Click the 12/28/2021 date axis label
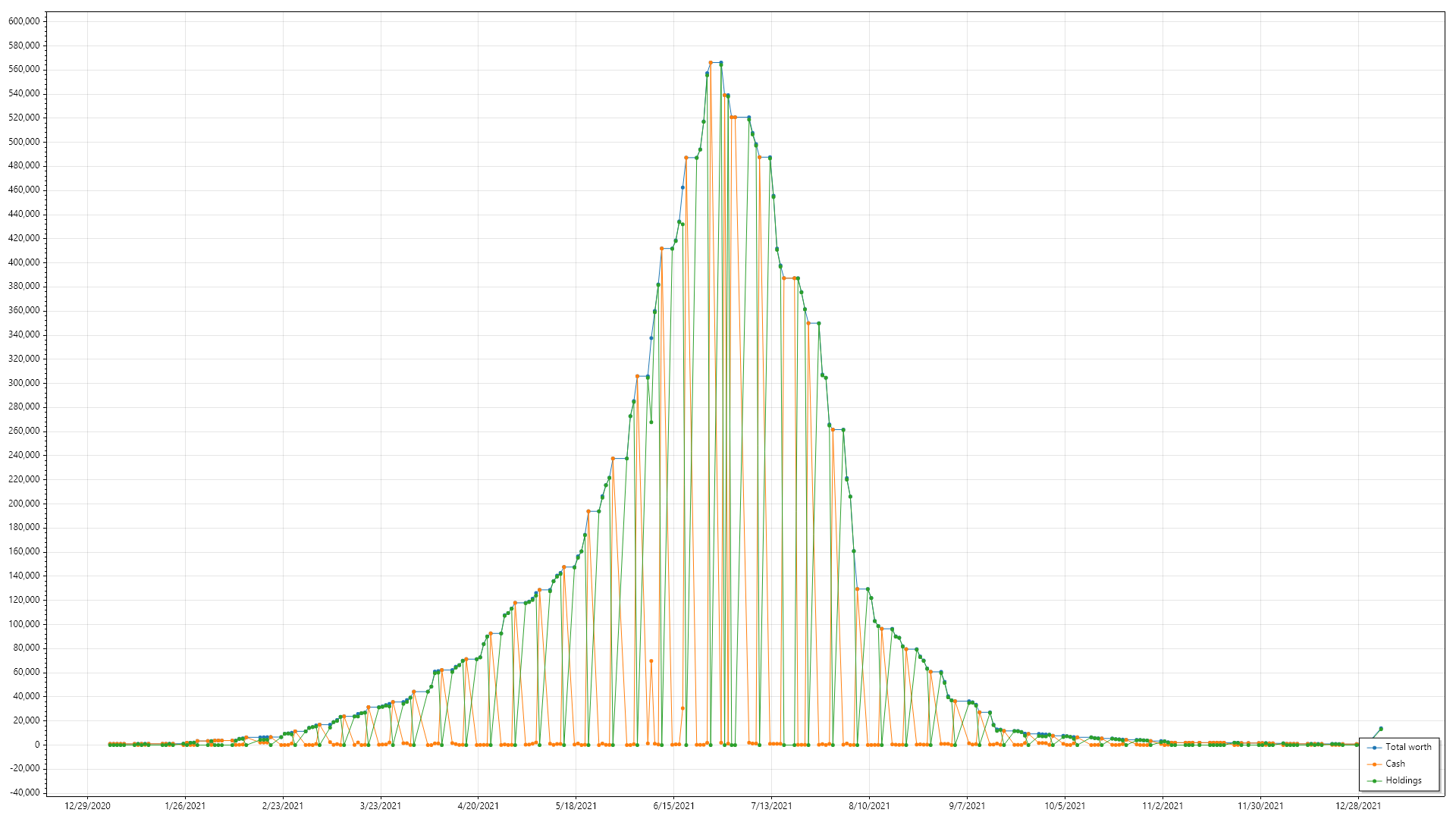The height and width of the screenshot is (819, 1456). point(1357,806)
